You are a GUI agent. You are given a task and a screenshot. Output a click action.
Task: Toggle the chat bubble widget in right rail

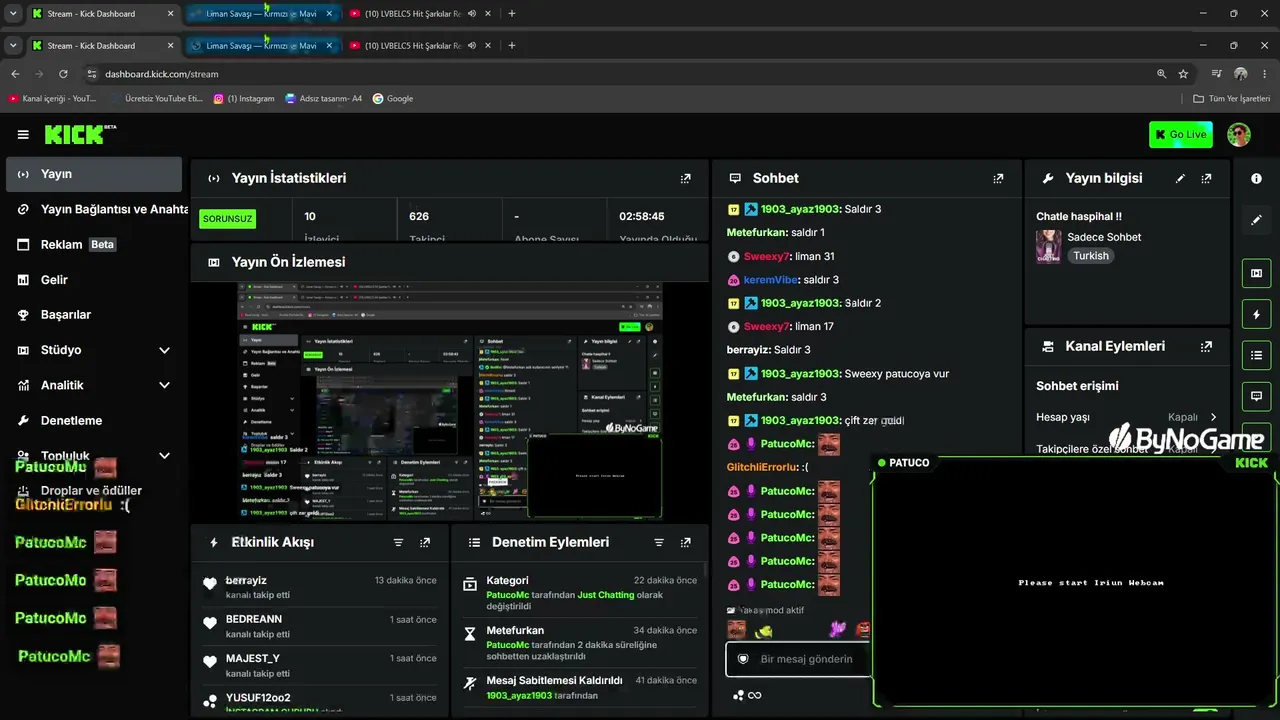[x=1256, y=396]
